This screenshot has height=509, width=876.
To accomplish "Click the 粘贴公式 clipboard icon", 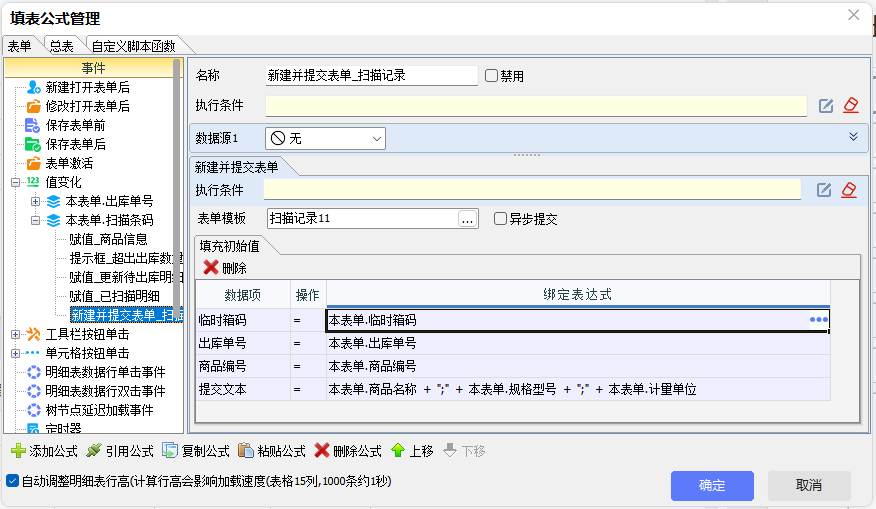I will (246, 451).
